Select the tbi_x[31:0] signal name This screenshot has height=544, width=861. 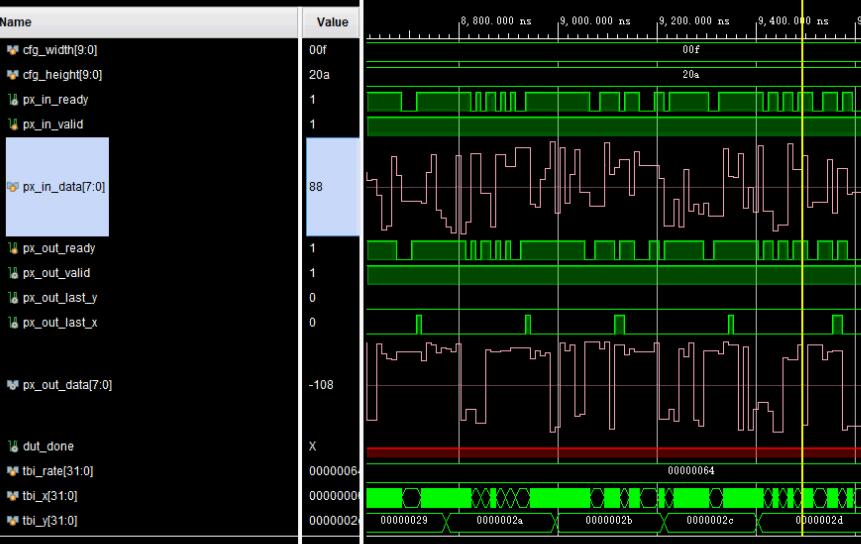coord(50,496)
